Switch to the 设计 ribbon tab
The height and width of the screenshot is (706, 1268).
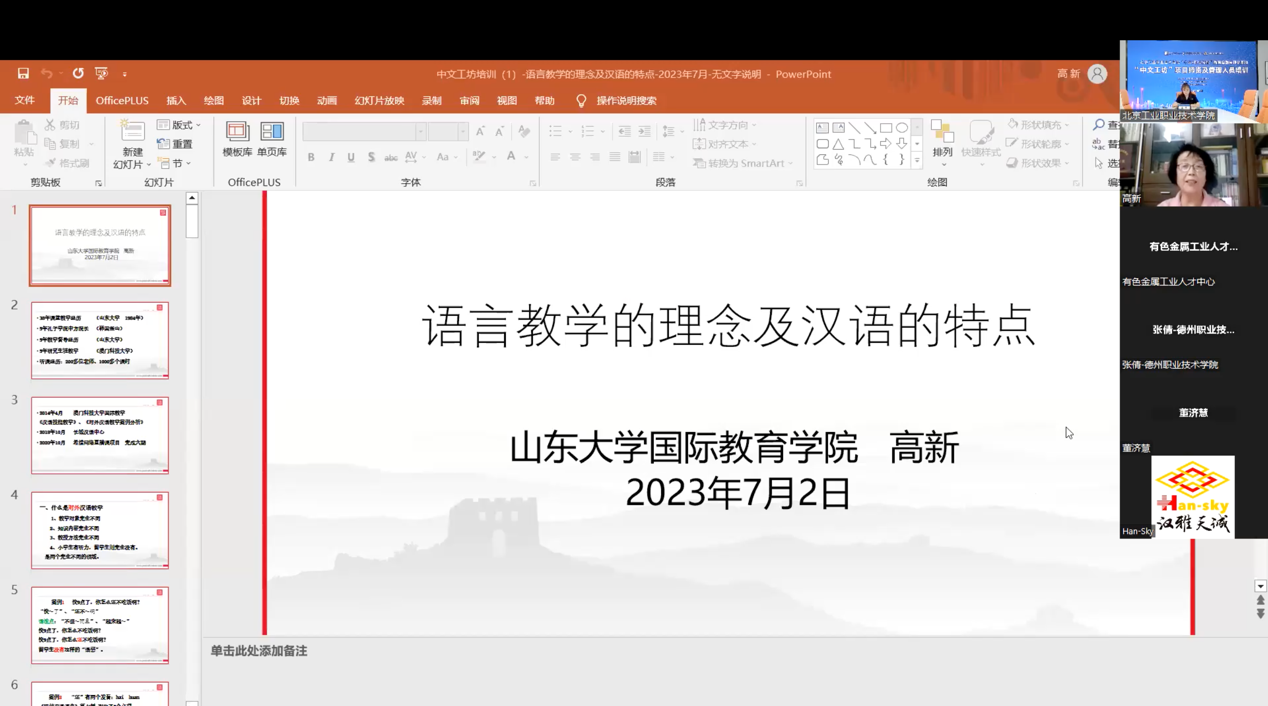[x=251, y=101]
